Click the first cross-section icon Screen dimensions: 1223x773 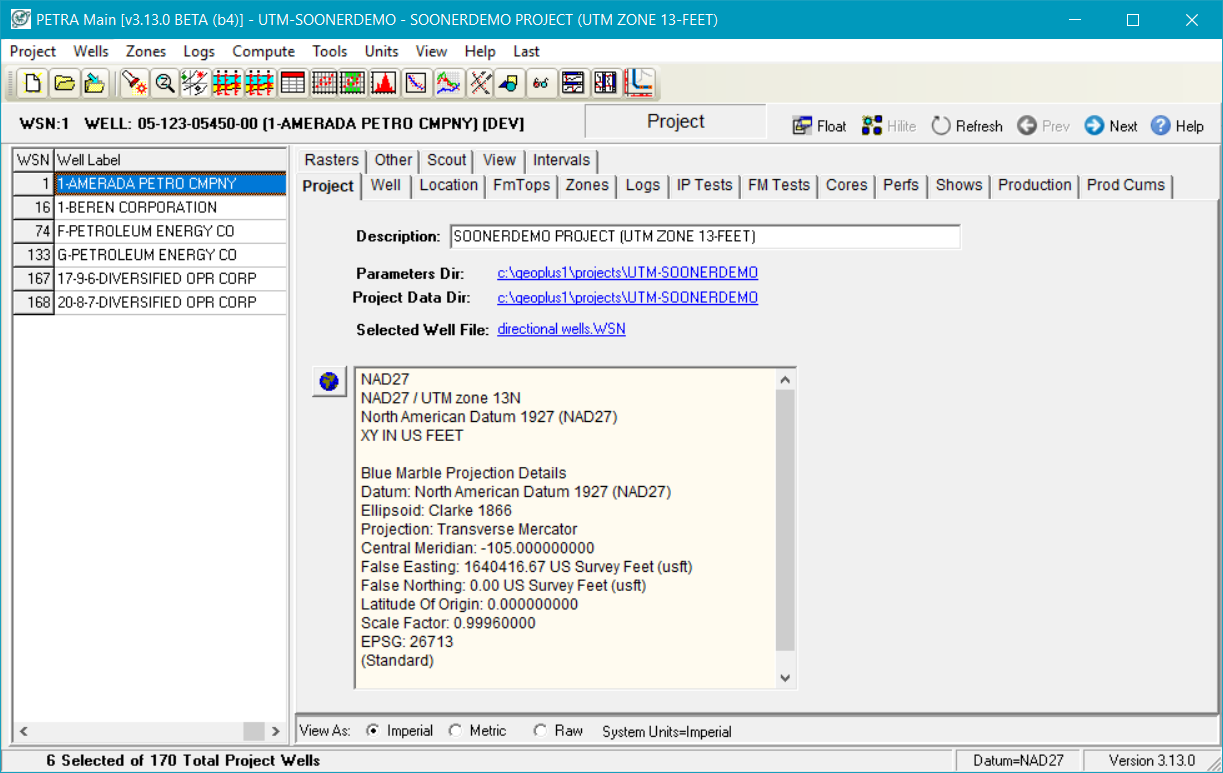(x=227, y=83)
